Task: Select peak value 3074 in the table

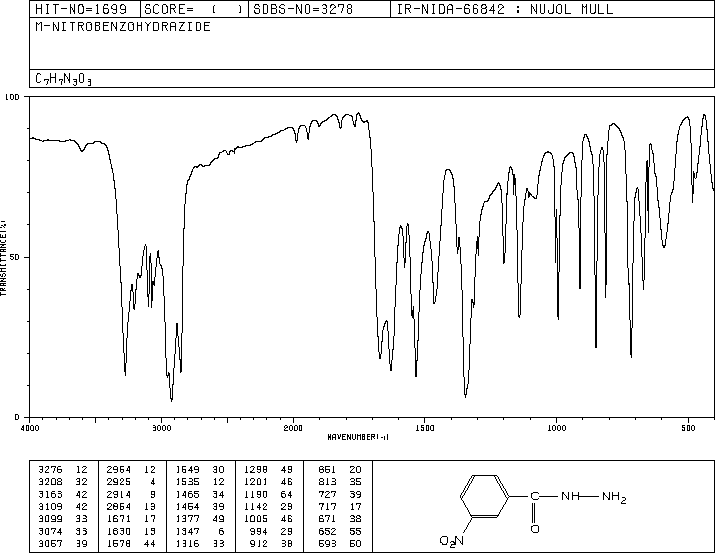Action: click(x=50, y=531)
